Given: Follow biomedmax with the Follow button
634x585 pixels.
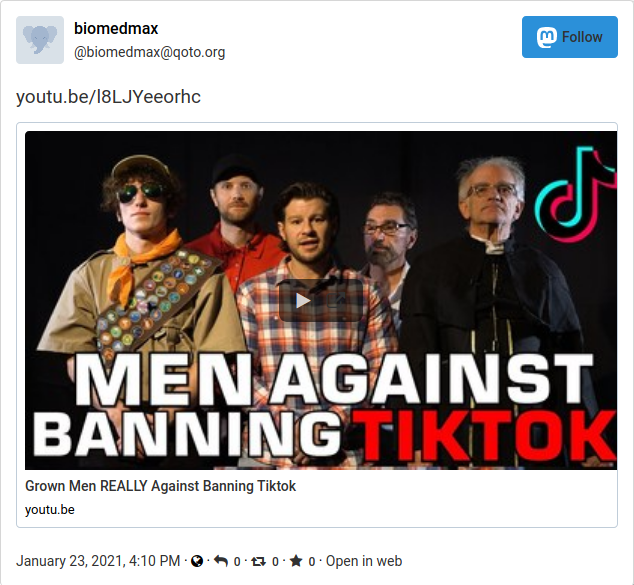Looking at the screenshot, I should (569, 37).
